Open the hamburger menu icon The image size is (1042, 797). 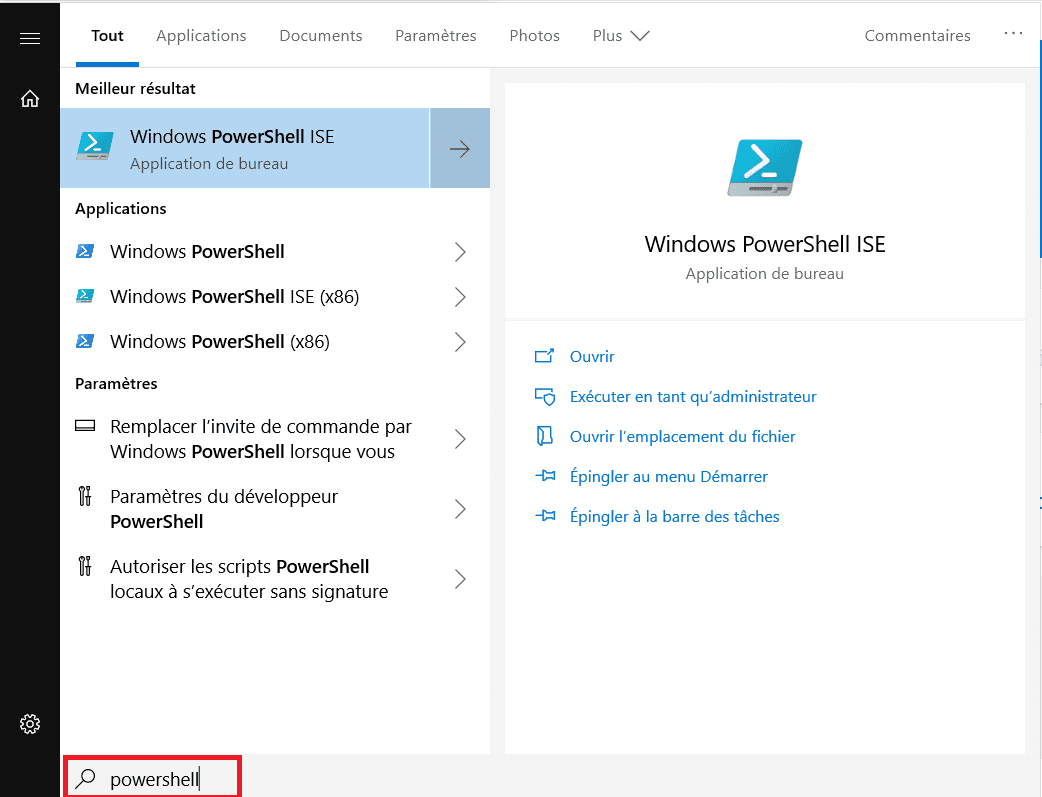pyautogui.click(x=30, y=39)
